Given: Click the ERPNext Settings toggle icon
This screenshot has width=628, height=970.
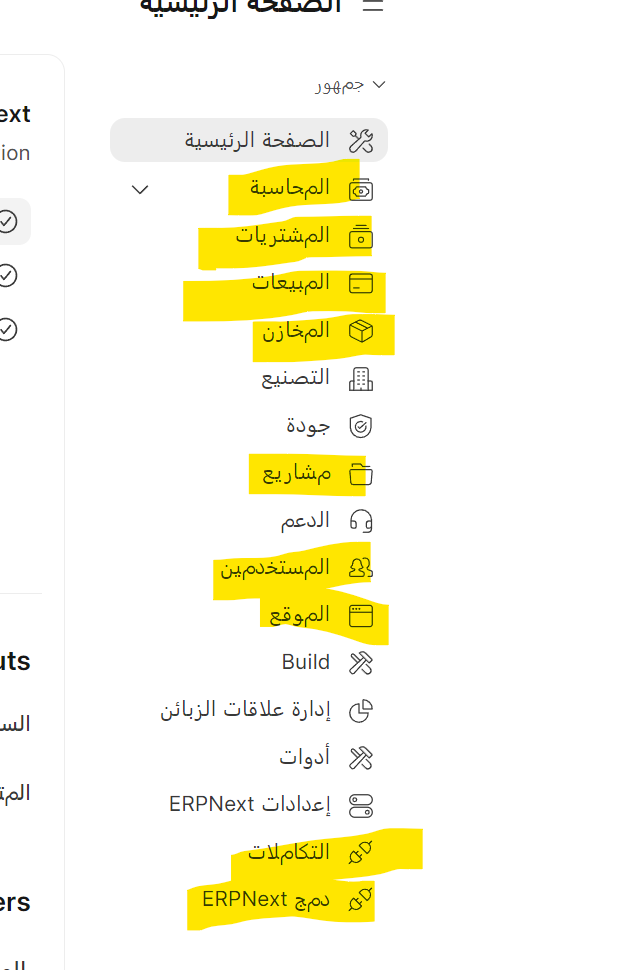Looking at the screenshot, I should tap(361, 805).
